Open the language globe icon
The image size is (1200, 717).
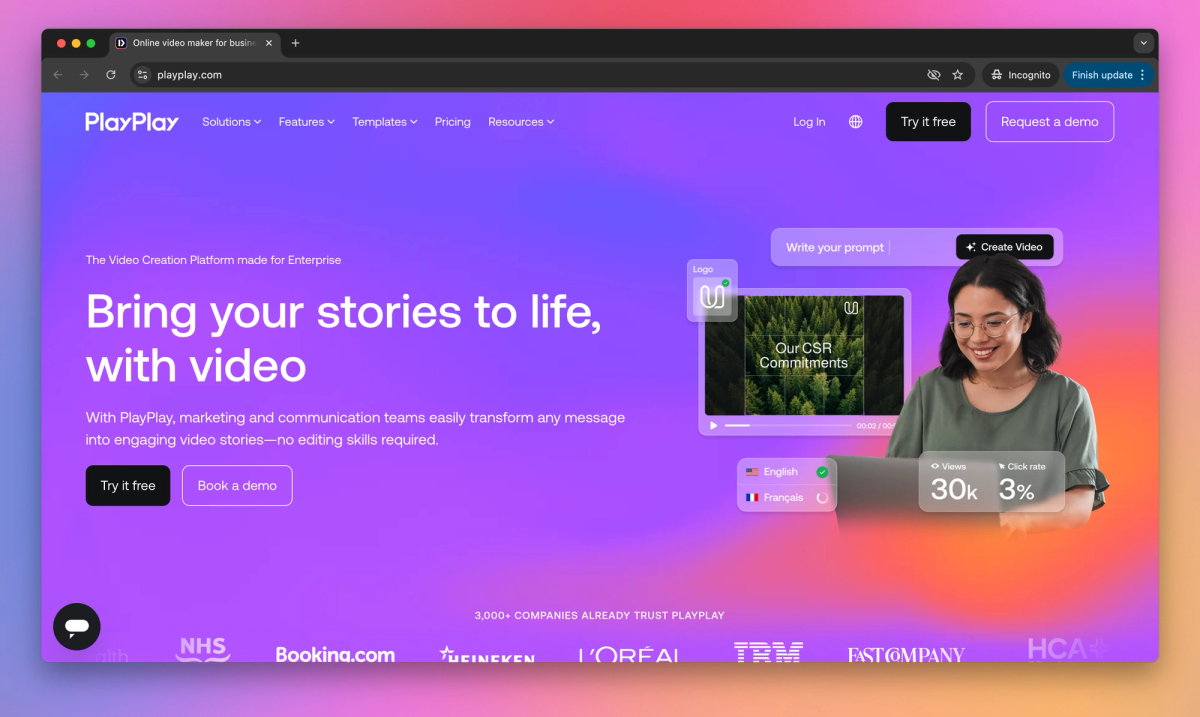pyautogui.click(x=856, y=122)
